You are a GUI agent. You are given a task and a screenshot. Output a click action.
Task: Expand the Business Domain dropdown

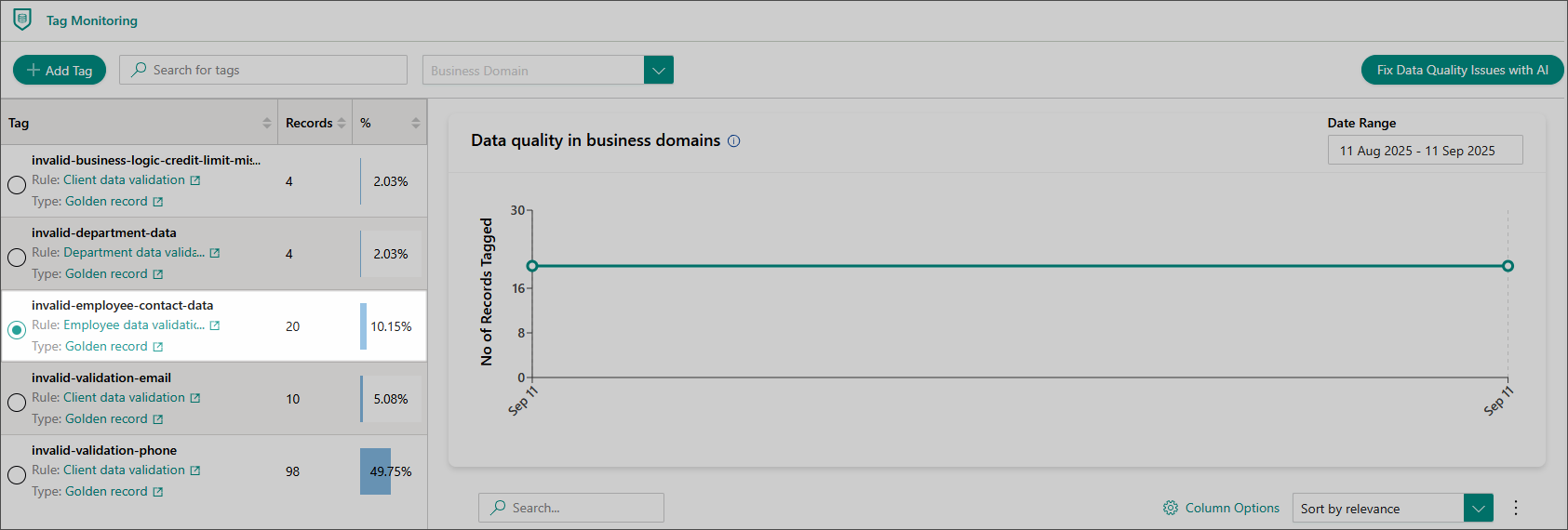(x=658, y=71)
